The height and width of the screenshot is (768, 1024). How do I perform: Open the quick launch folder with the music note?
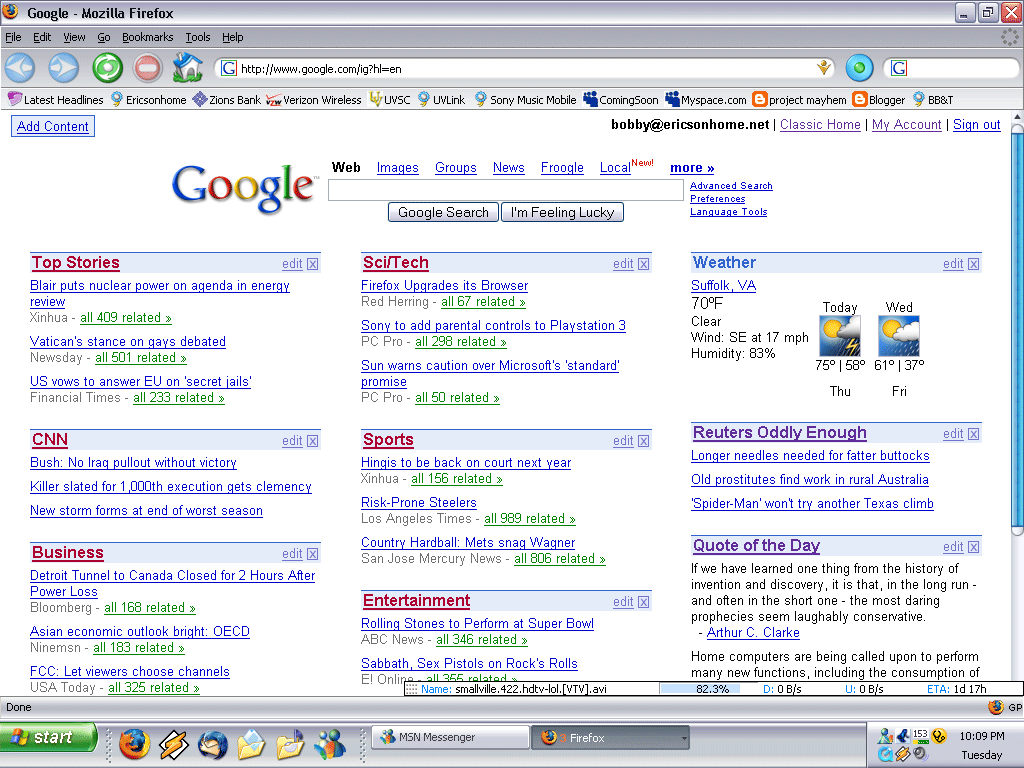(291, 744)
